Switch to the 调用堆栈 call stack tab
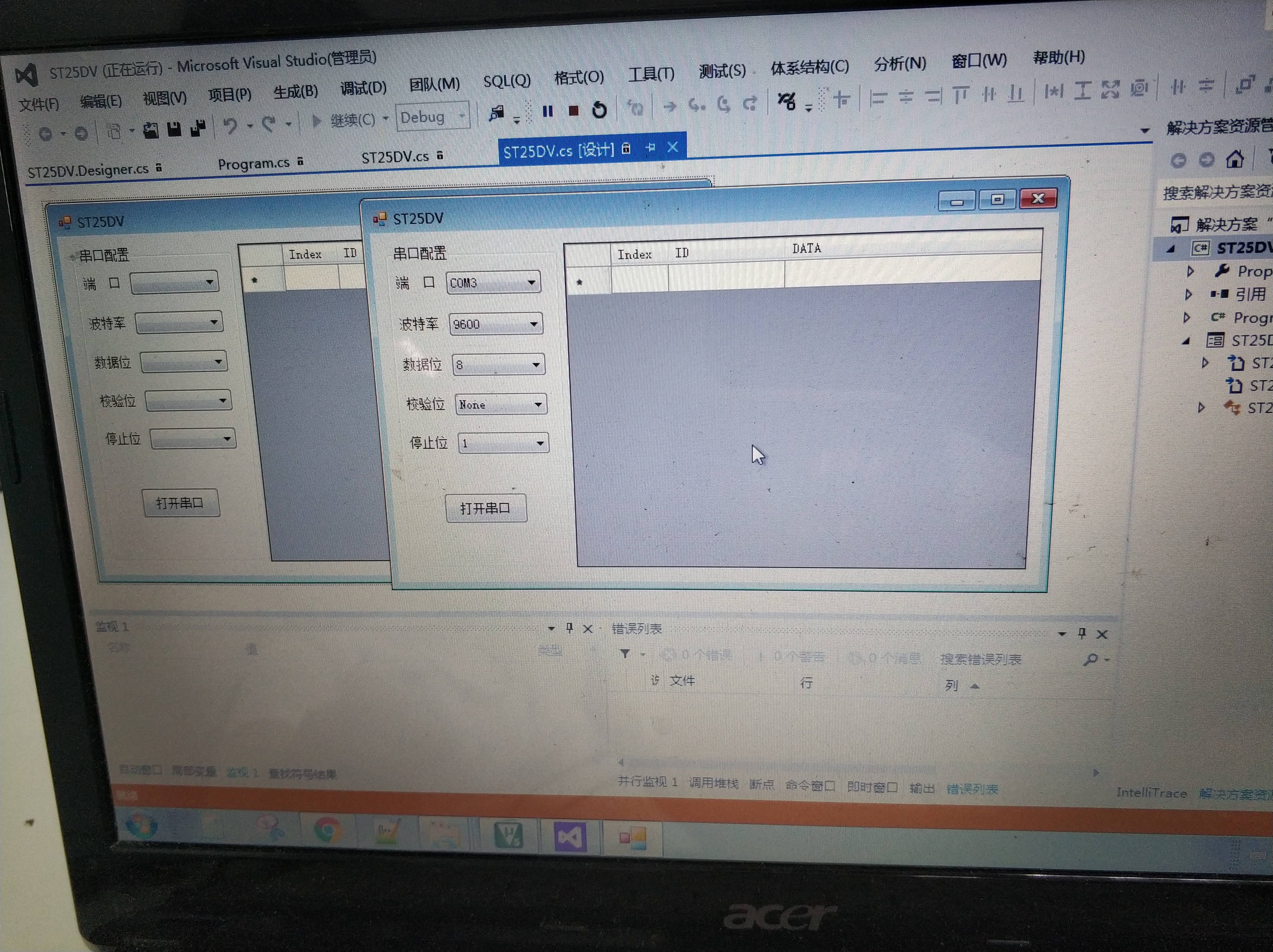 pos(713,783)
